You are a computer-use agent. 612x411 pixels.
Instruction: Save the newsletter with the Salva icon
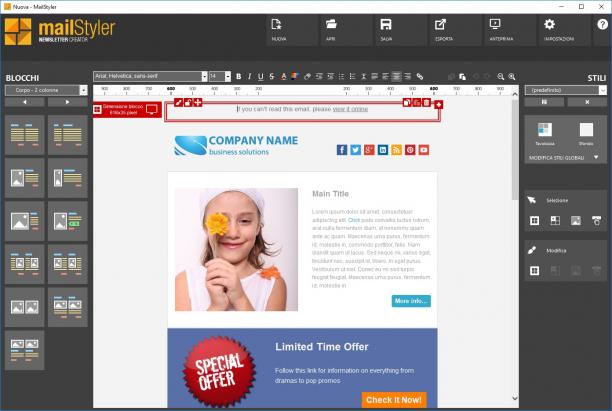pos(386,24)
